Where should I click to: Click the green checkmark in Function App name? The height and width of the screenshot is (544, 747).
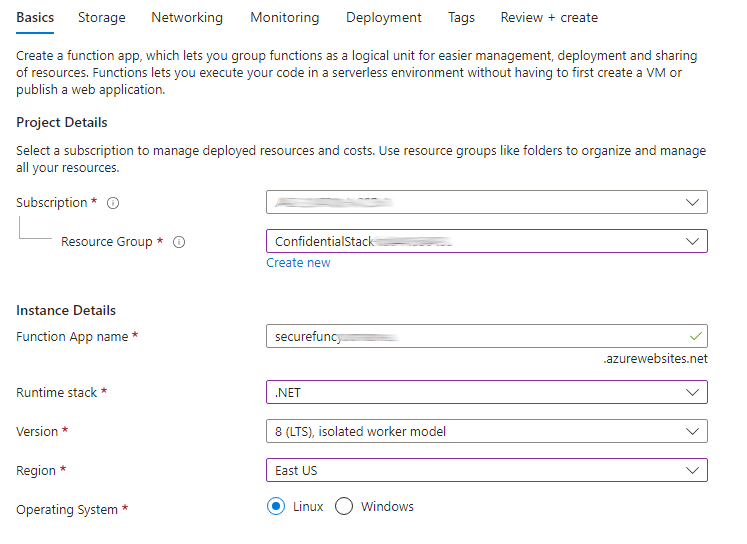click(x=695, y=336)
